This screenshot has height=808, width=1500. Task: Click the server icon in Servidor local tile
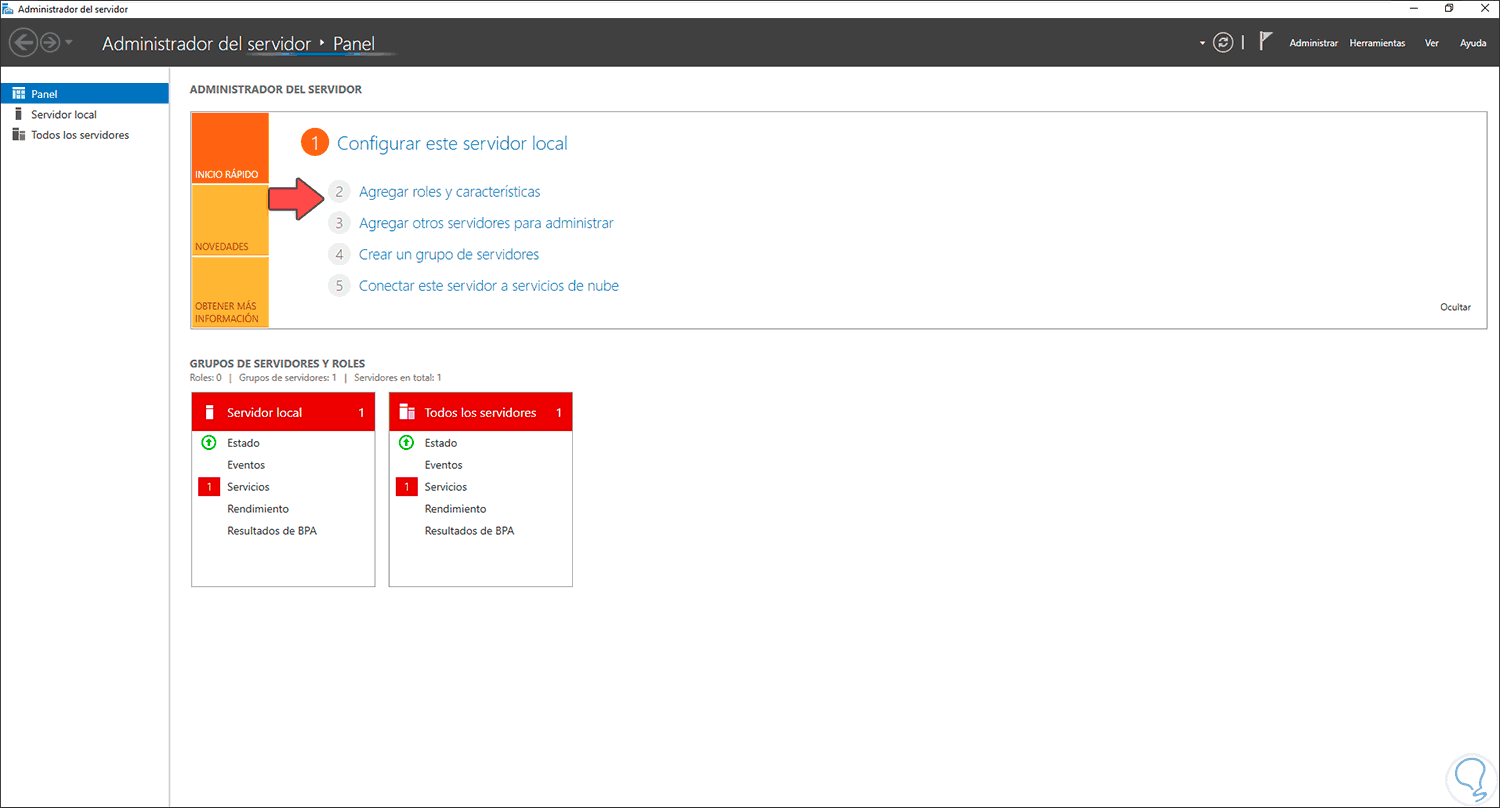209,412
